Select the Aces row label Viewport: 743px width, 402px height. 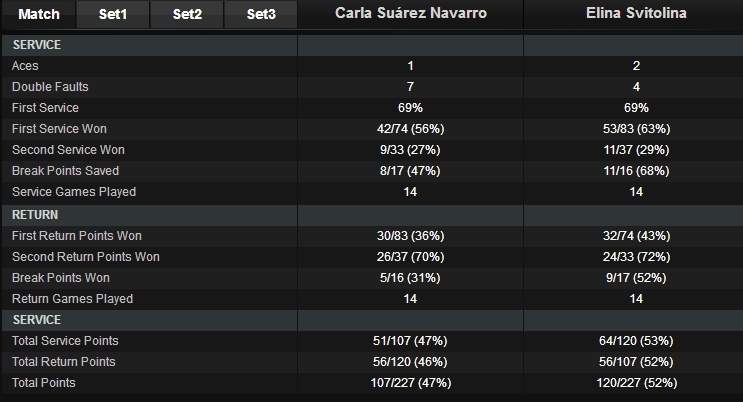point(25,66)
